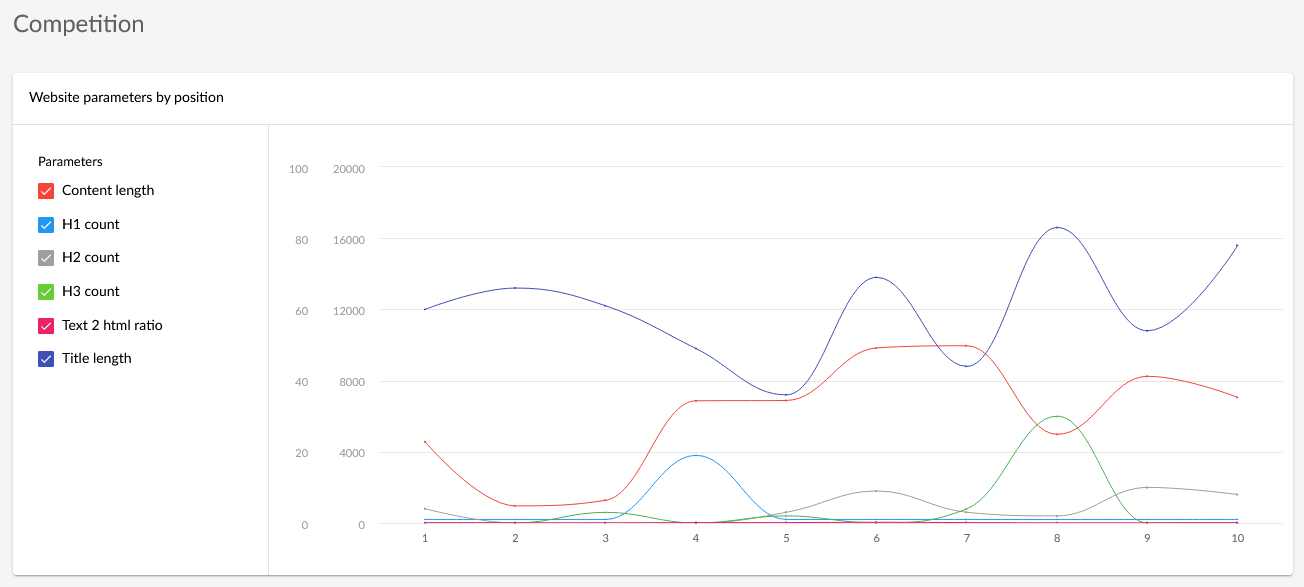The image size is (1304, 587).
Task: Toggle the H1 count checkbox
Action: (x=46, y=225)
